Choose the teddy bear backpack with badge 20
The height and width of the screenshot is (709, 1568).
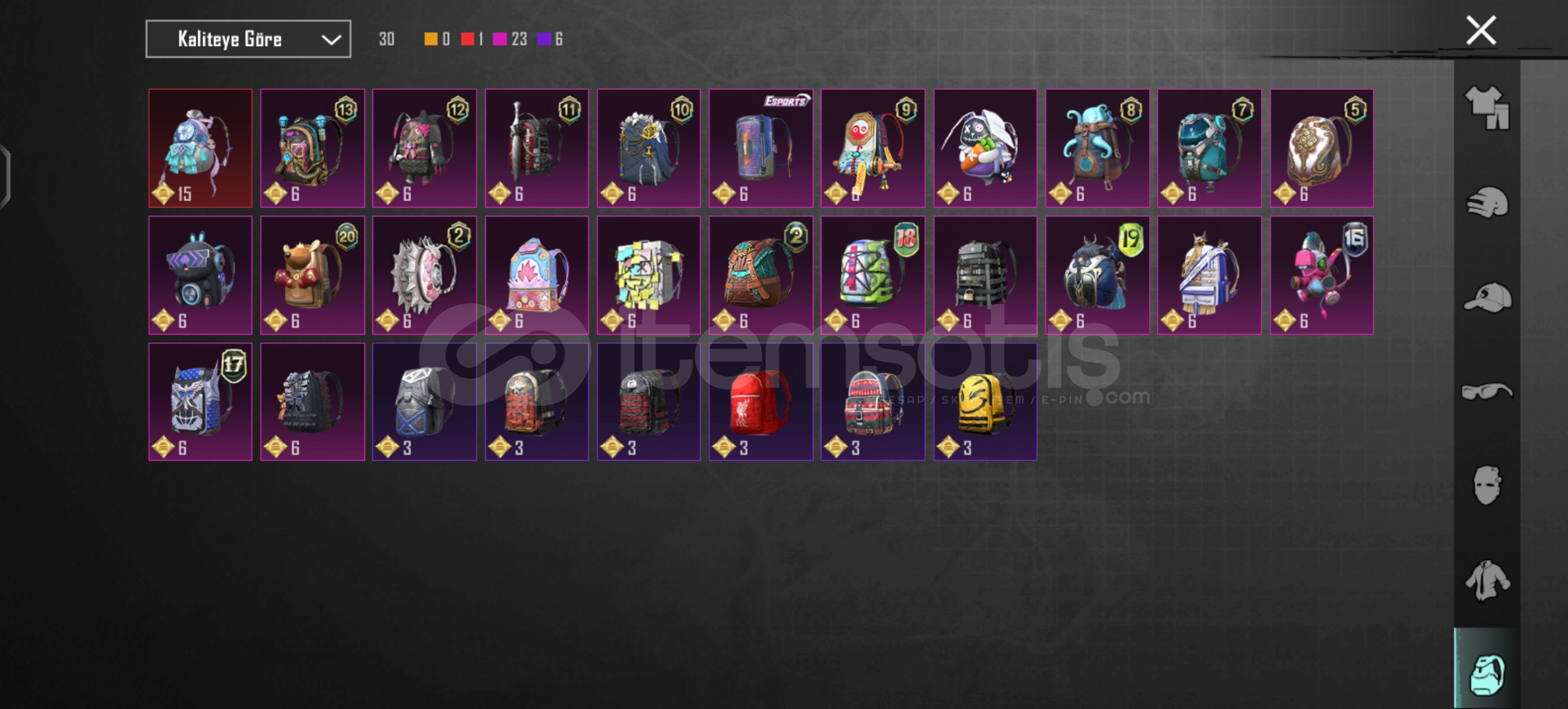[x=313, y=275]
